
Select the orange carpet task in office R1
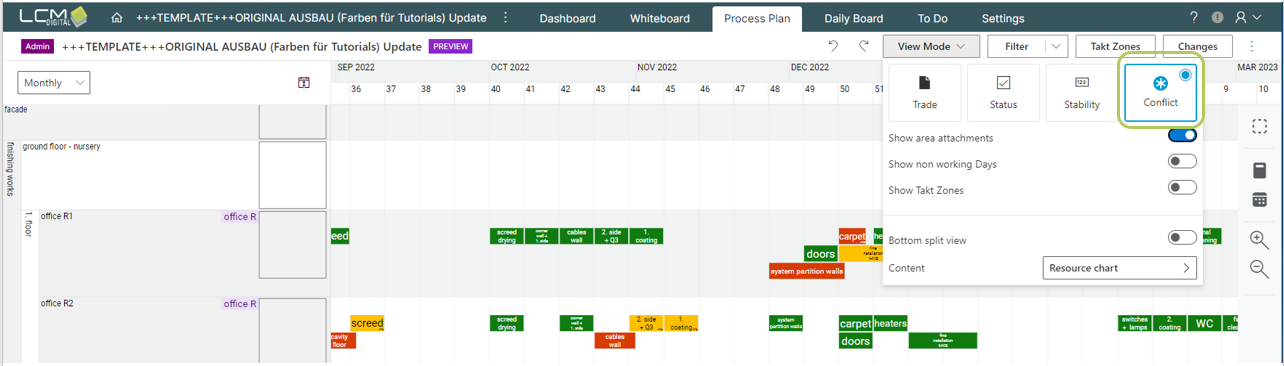point(852,236)
